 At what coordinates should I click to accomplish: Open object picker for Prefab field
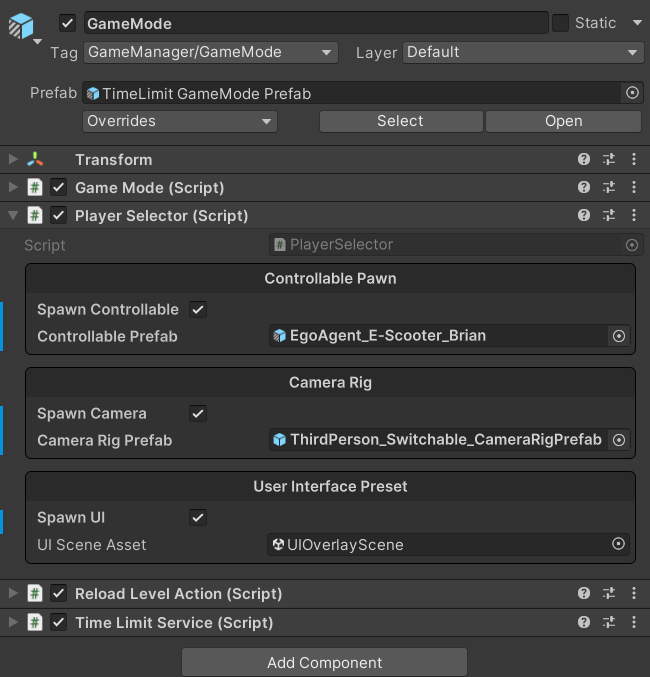click(632, 93)
